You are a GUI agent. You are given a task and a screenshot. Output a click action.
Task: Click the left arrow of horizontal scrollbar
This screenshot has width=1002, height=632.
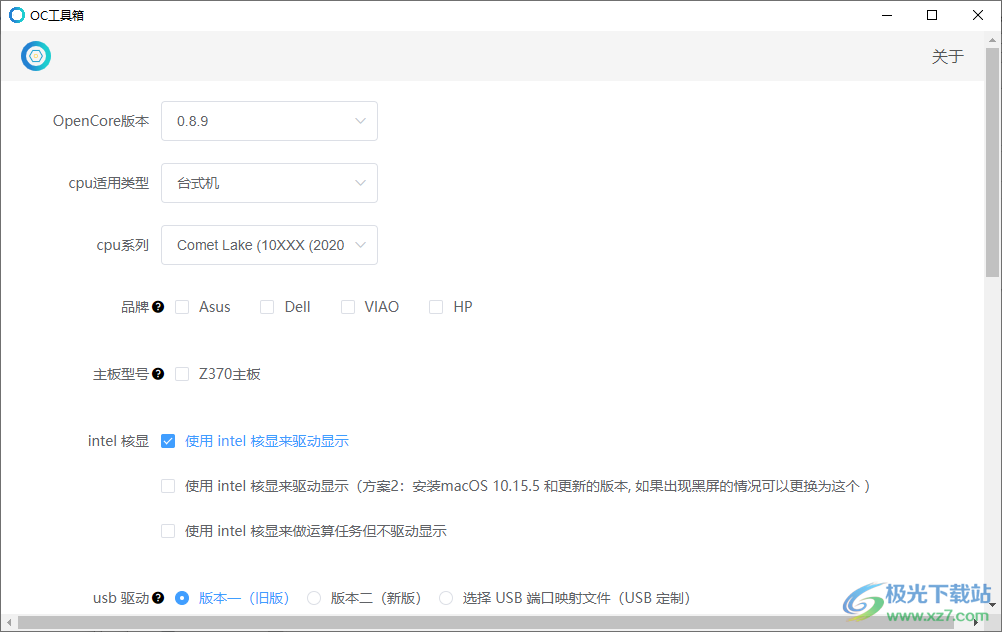tap(9, 622)
